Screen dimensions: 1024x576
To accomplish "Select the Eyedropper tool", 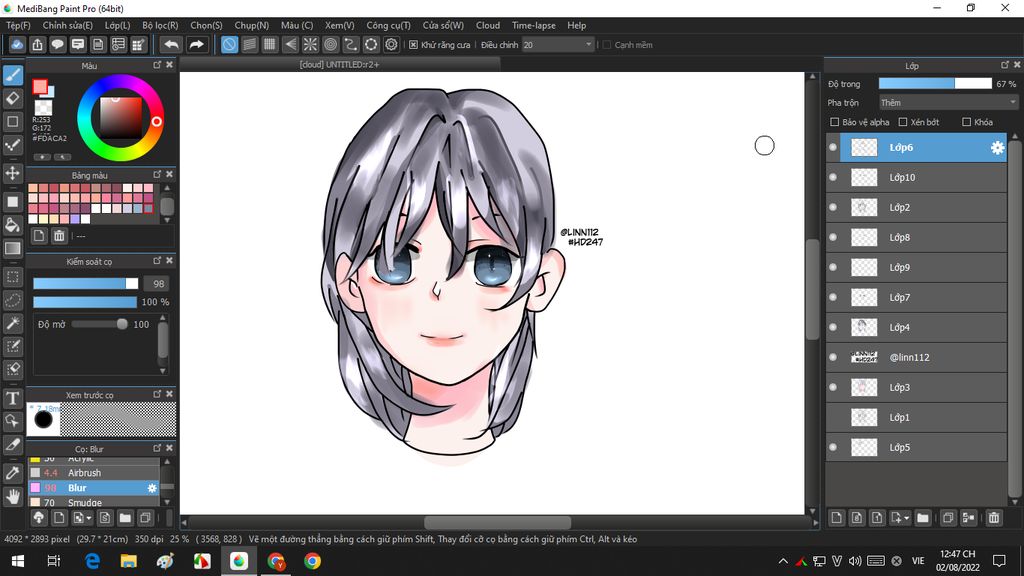I will tap(12, 473).
